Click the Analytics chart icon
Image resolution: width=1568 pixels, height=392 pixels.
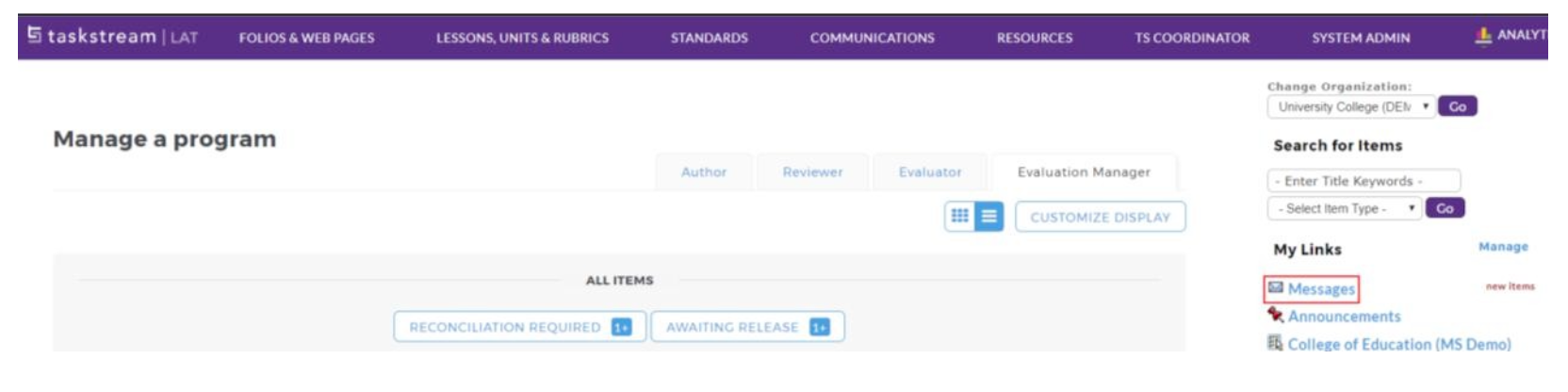coord(1483,36)
